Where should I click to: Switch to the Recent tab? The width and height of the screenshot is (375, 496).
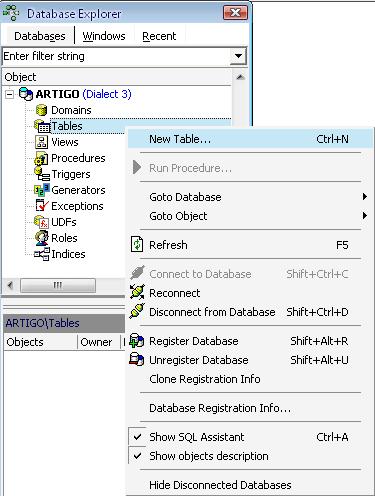159,36
